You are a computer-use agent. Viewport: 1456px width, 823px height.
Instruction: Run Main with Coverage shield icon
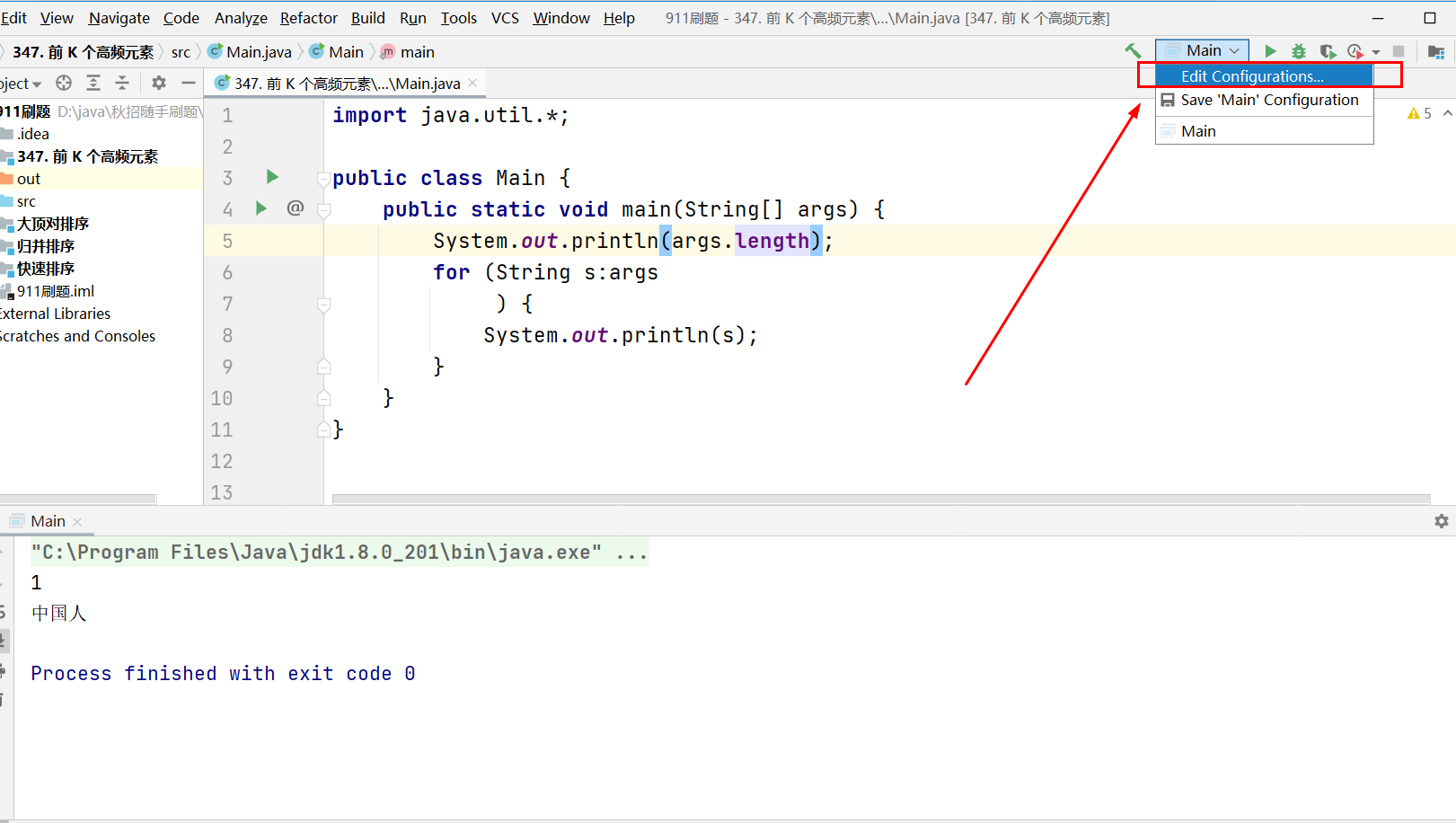coord(1328,51)
